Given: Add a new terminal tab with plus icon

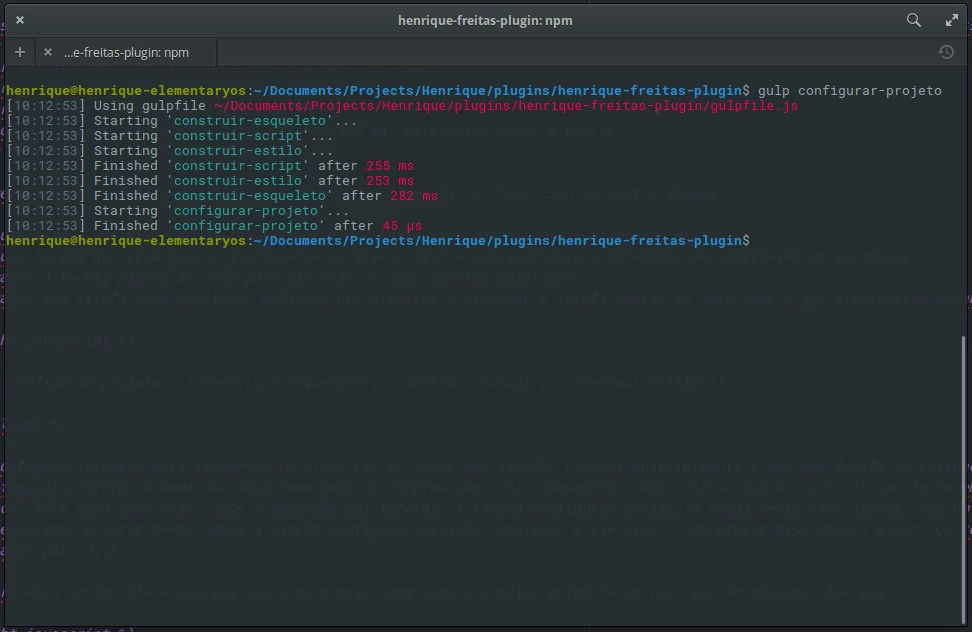Looking at the screenshot, I should pyautogui.click(x=20, y=52).
